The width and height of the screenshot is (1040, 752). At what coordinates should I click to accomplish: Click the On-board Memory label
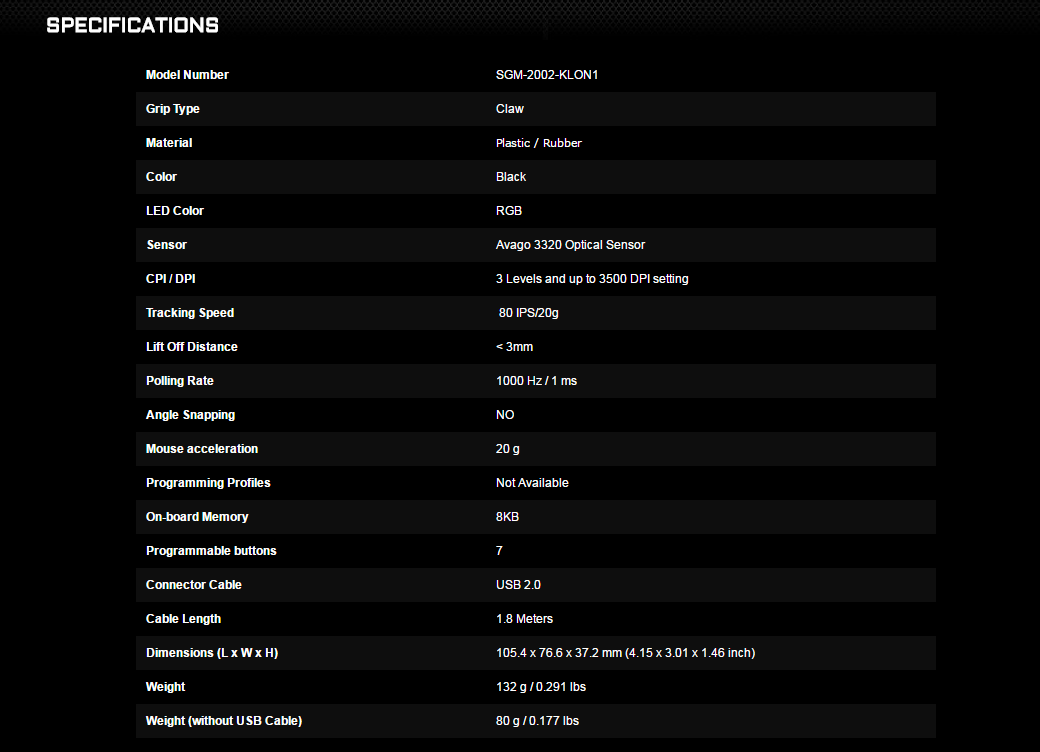197,517
